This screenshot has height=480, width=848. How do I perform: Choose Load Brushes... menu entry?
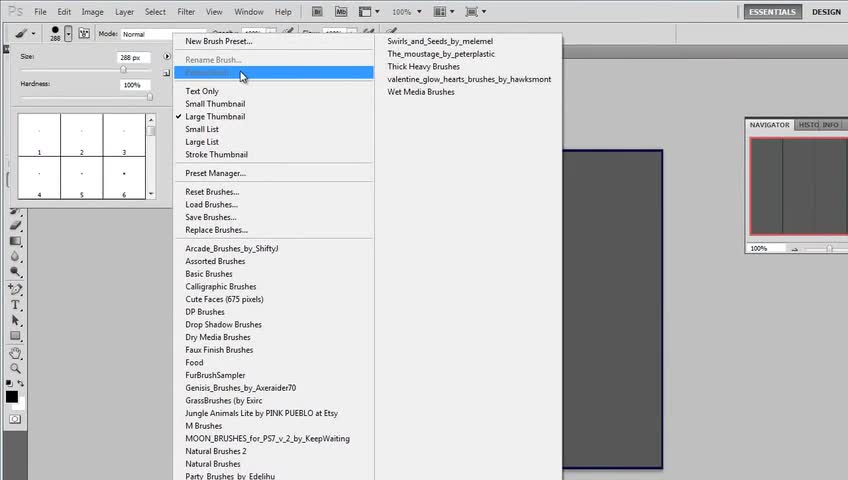click(x=211, y=204)
